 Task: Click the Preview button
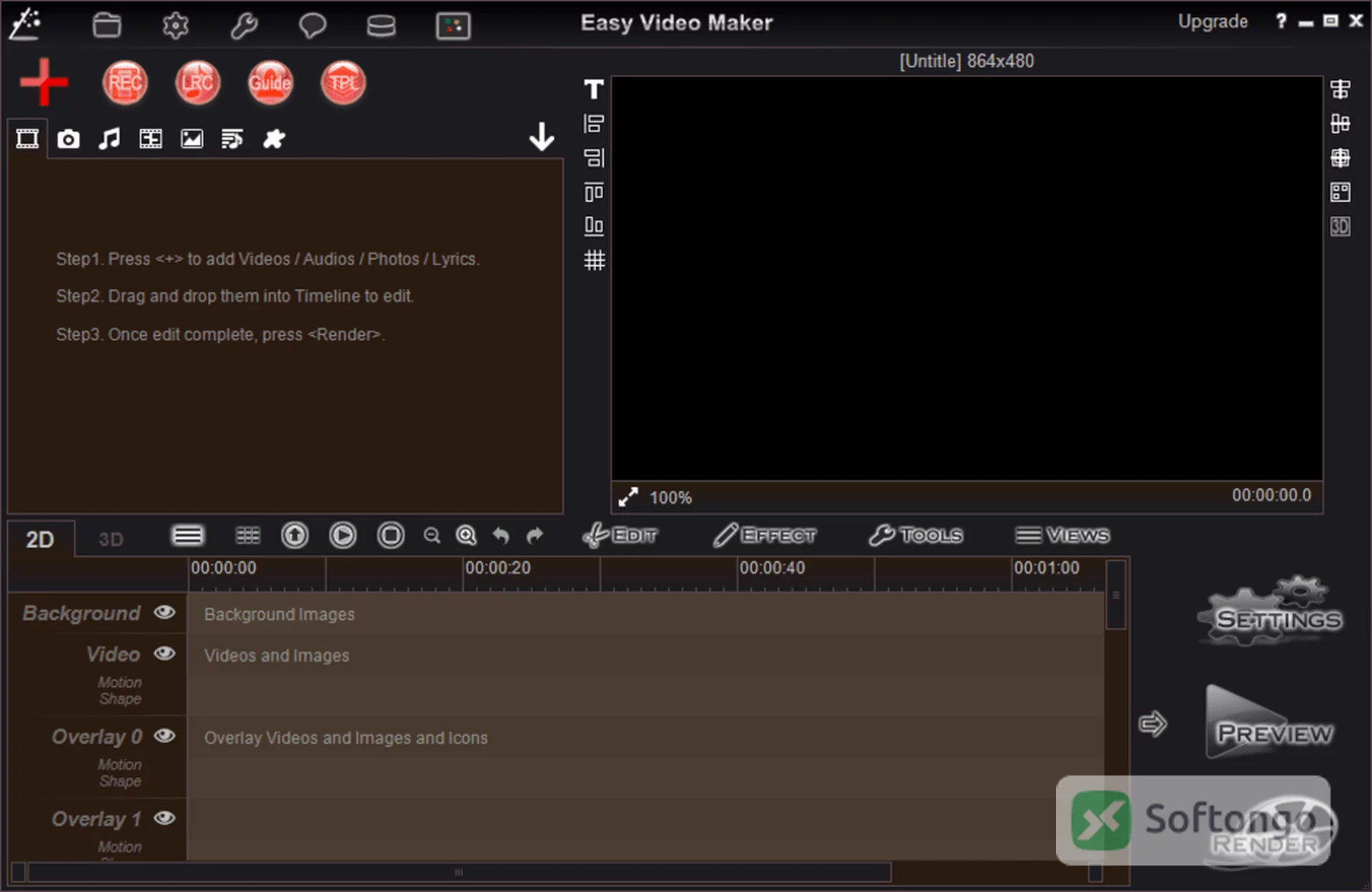pos(1271,723)
